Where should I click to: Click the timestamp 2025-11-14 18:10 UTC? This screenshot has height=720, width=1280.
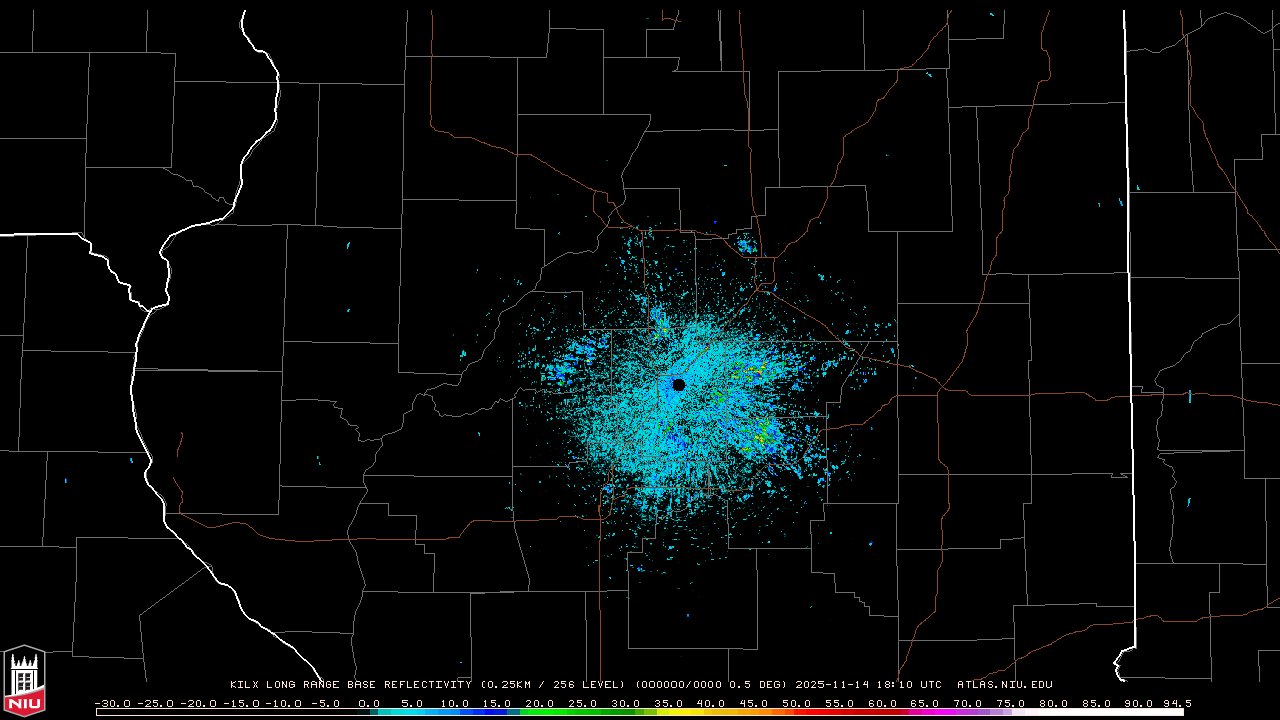[869, 685]
